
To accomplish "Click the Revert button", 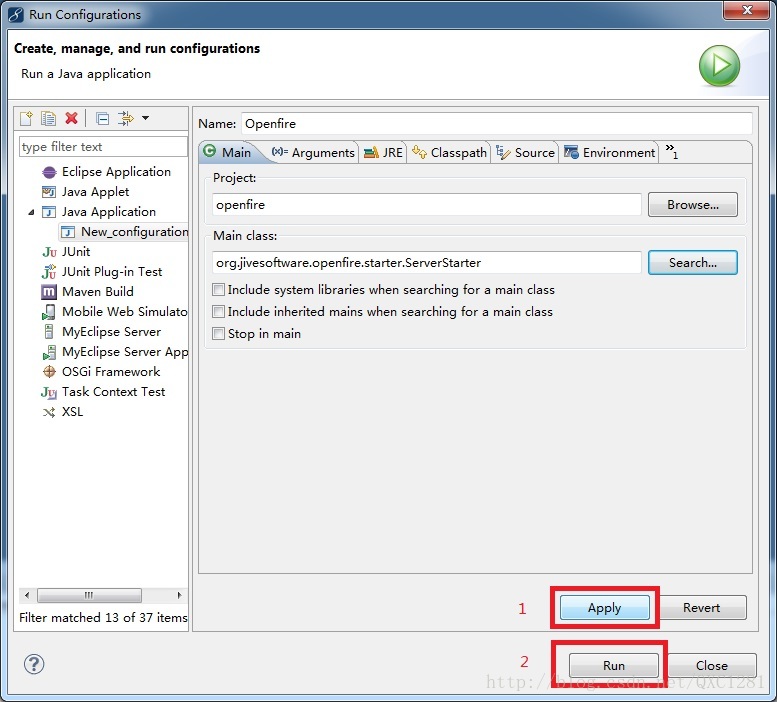I will pos(701,607).
